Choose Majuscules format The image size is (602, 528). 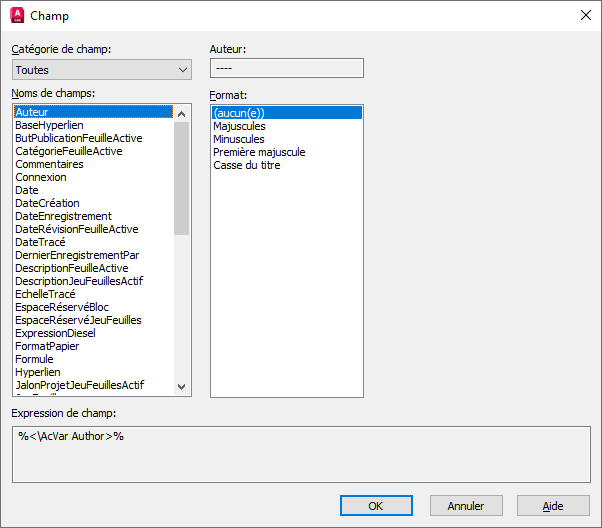(287, 126)
